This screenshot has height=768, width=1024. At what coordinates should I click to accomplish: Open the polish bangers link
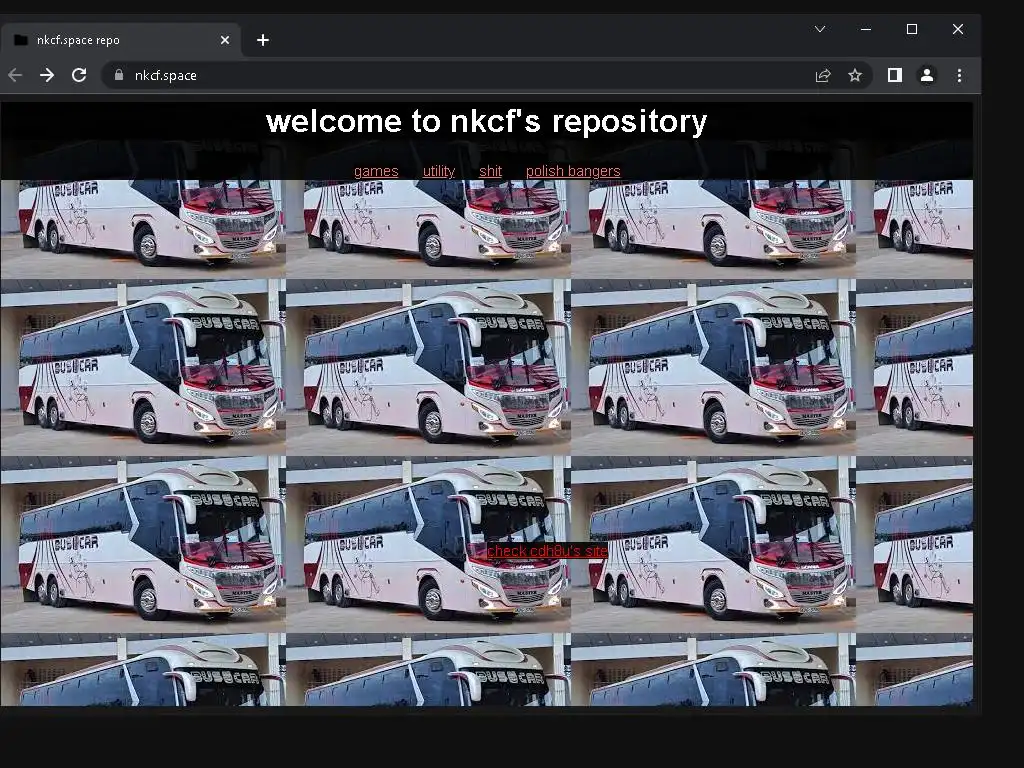pos(573,171)
